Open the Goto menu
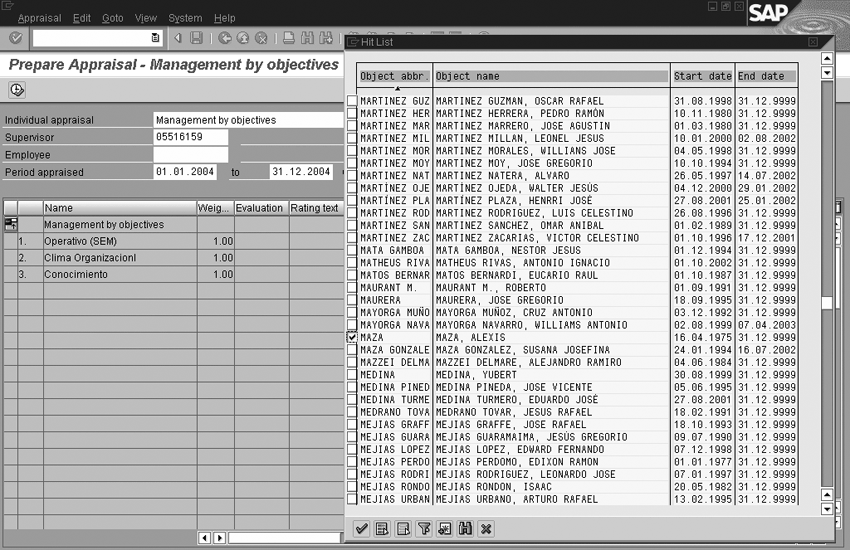 (113, 18)
